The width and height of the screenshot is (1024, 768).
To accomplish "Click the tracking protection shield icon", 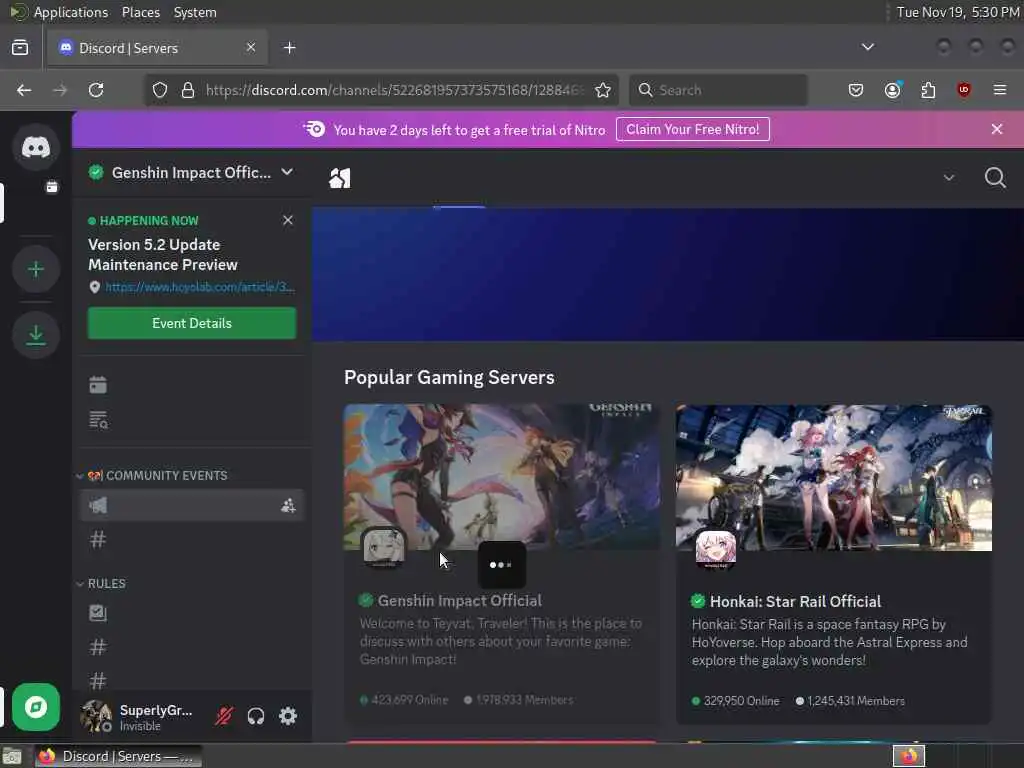I will click(x=160, y=90).
